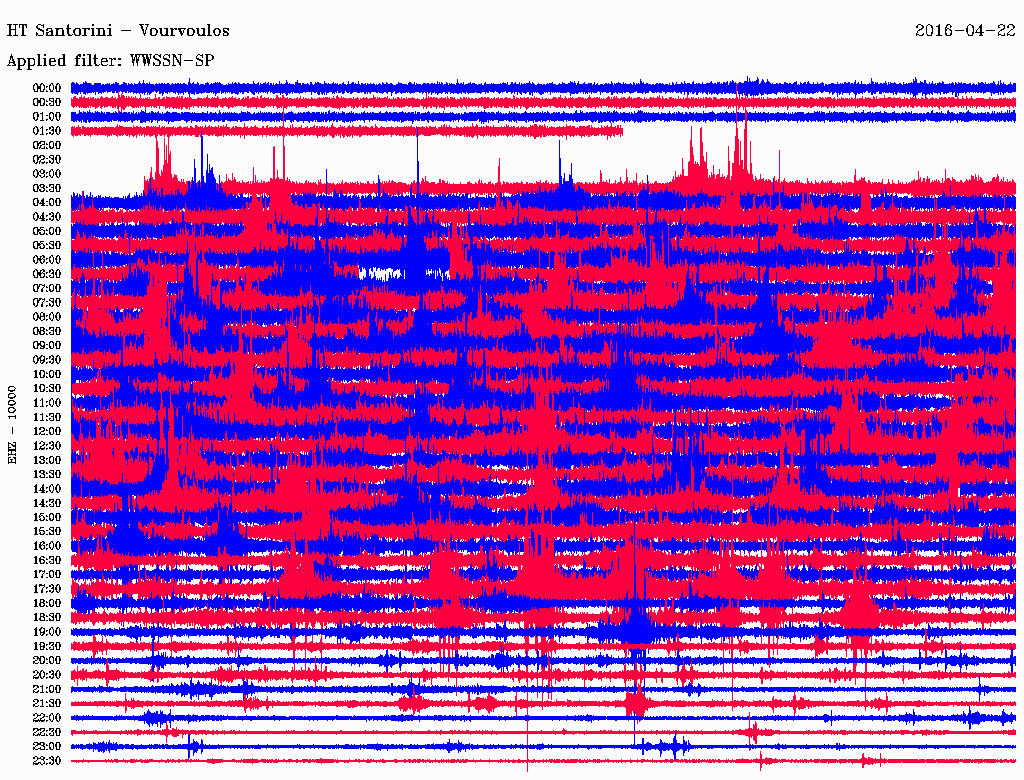Image resolution: width=1024 pixels, height=780 pixels.
Task: Select the 19:30 time label
Action: click(x=47, y=646)
